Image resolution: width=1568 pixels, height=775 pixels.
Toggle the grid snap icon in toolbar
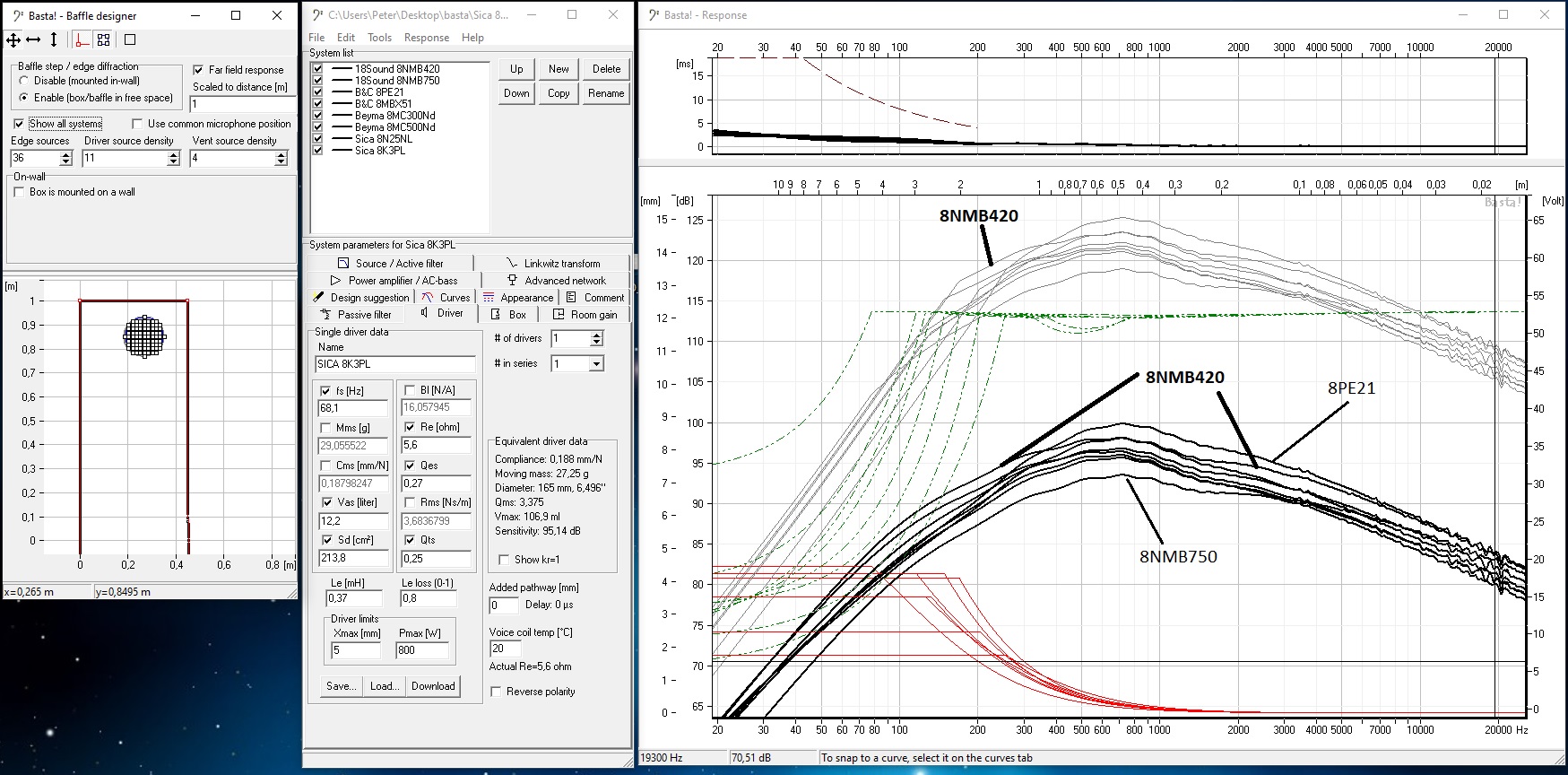[x=104, y=39]
